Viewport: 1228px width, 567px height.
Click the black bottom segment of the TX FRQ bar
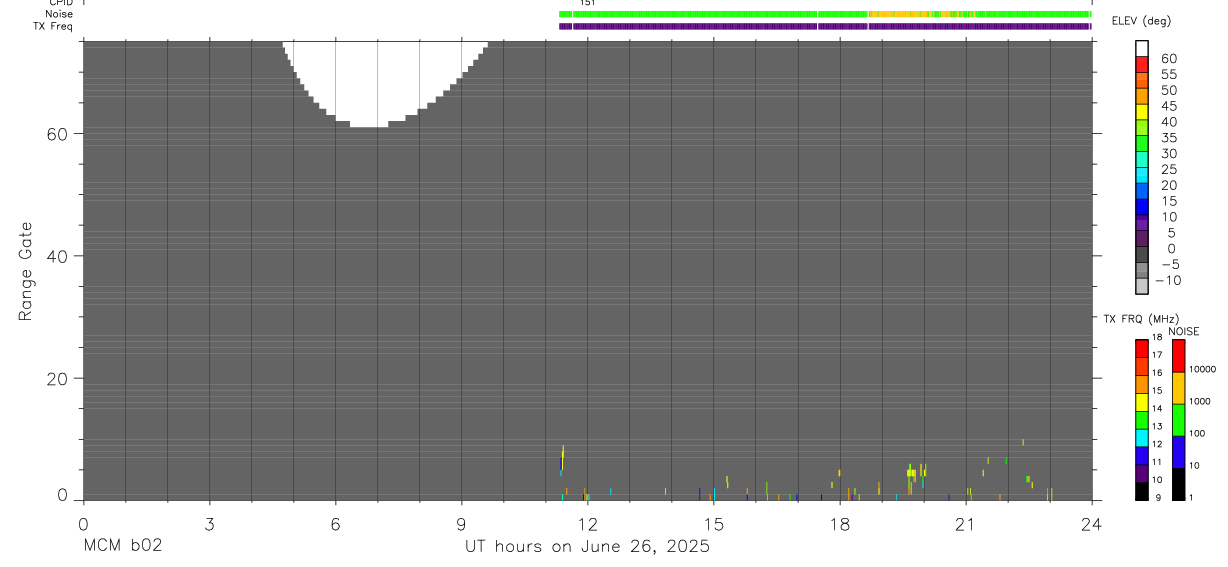tap(1142, 490)
